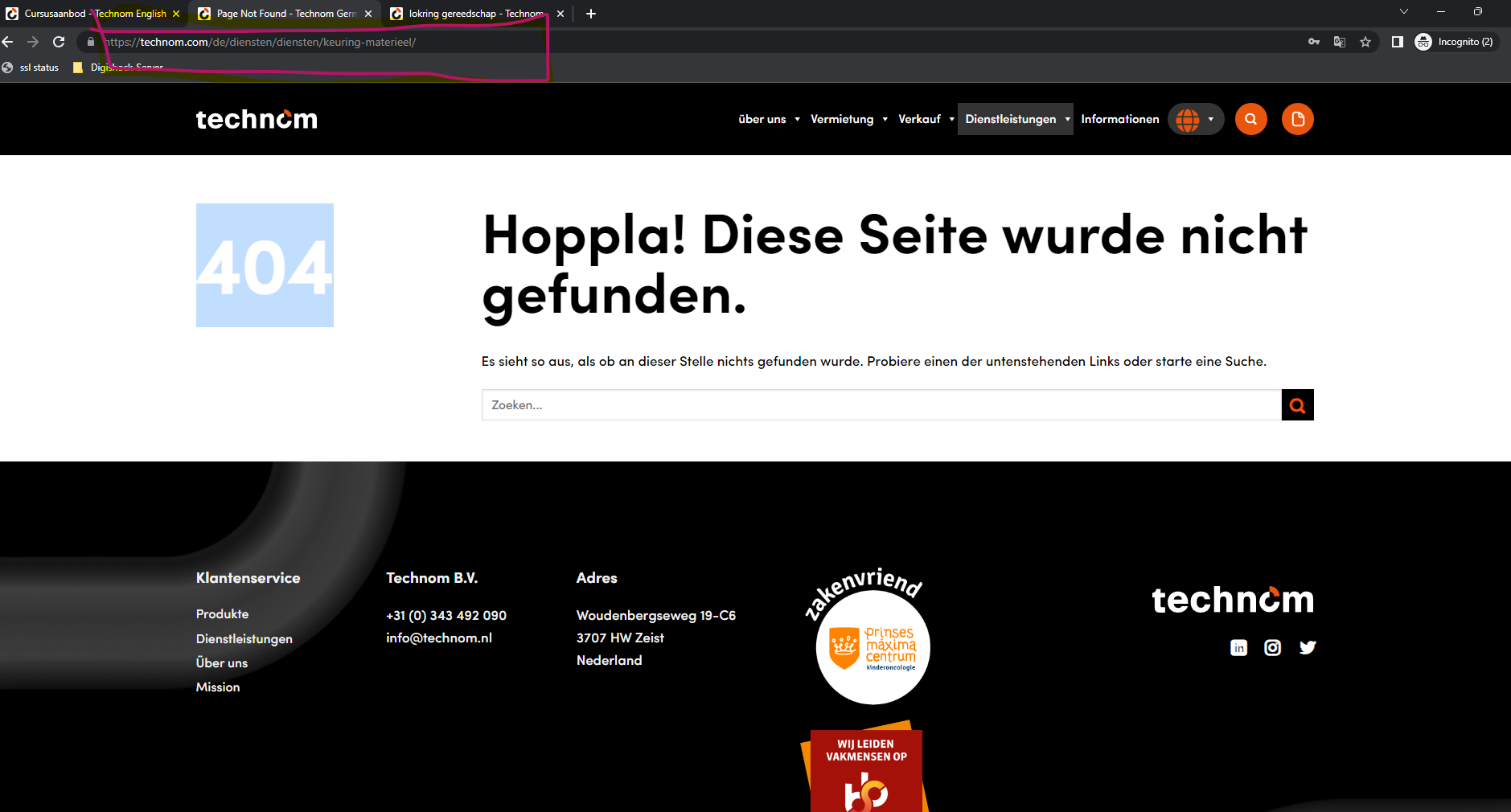The width and height of the screenshot is (1511, 812).
Task: Expand the Dienstleistungen menu
Action: (x=1016, y=119)
